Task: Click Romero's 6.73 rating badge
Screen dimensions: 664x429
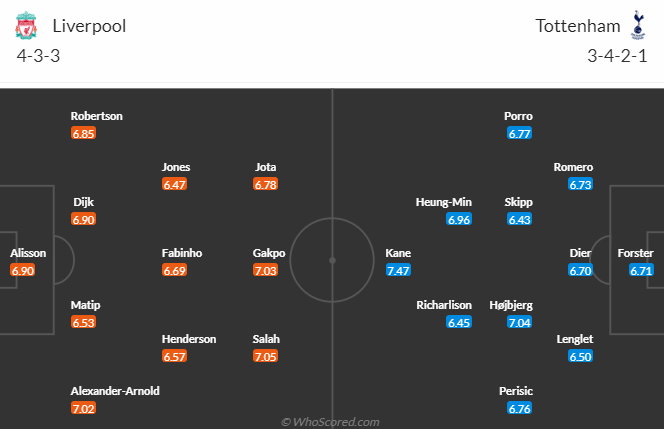Action: click(581, 185)
